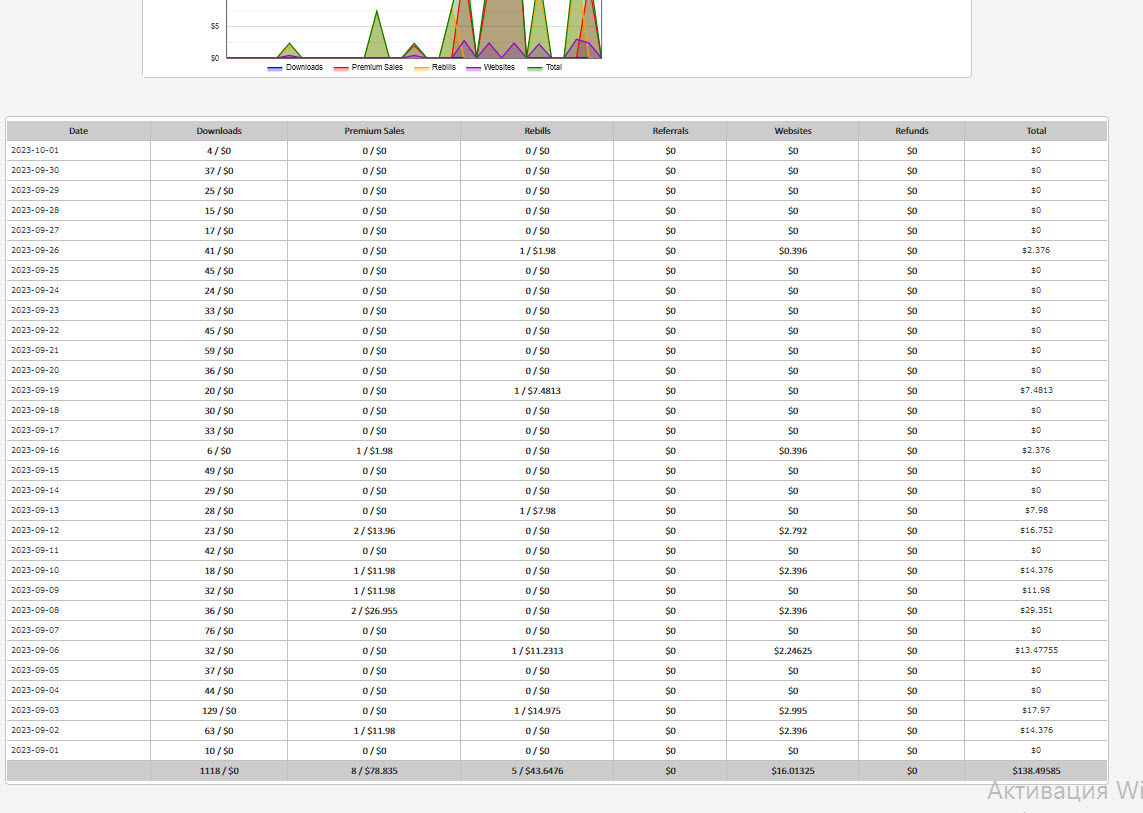Image resolution: width=1143 pixels, height=813 pixels.
Task: Click the $7.4813 total cell
Action: pos(1036,391)
